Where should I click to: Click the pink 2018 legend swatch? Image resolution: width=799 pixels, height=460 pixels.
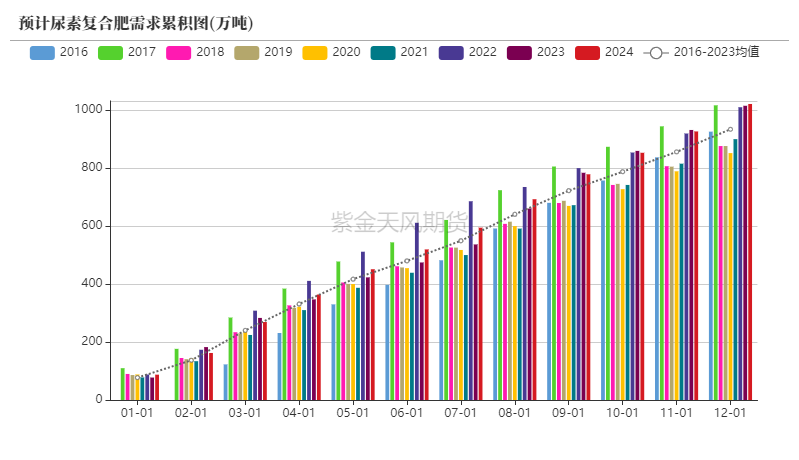178,52
